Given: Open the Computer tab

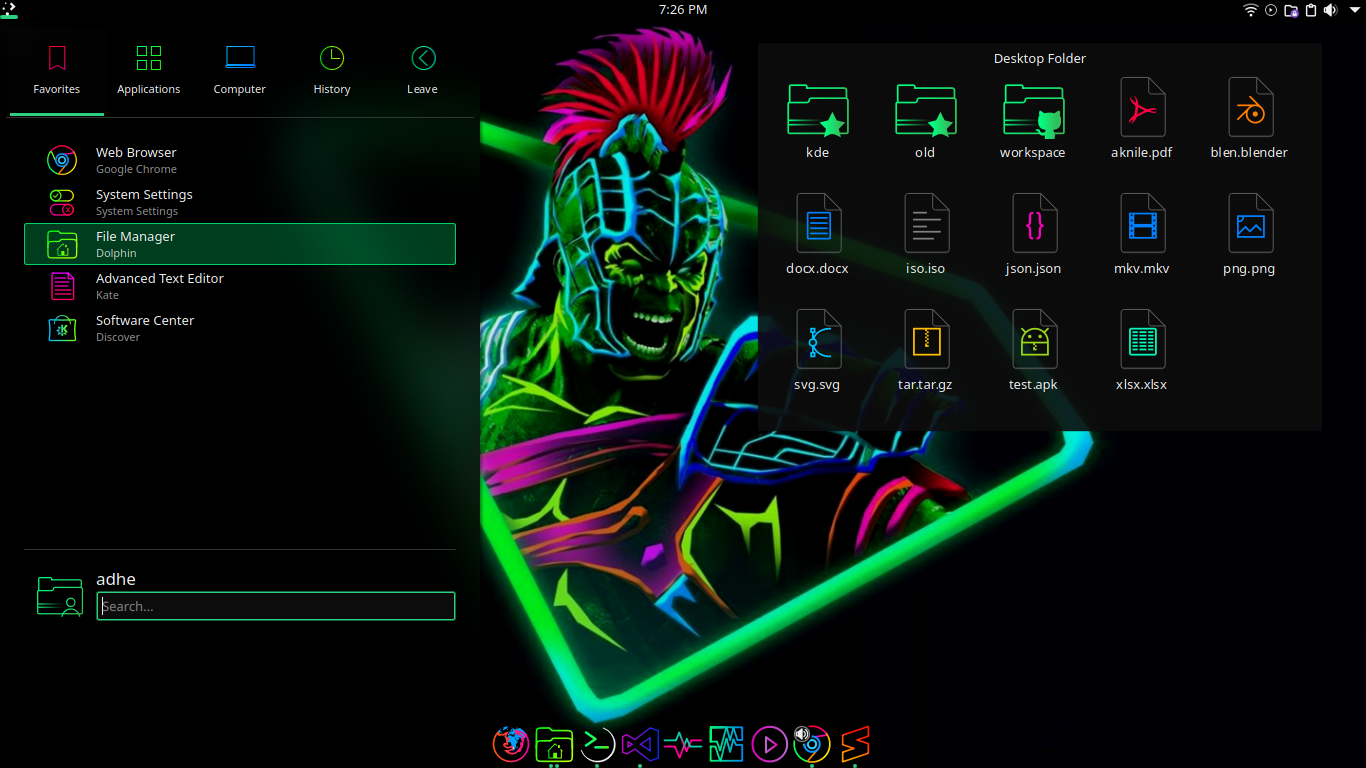Looking at the screenshot, I should click(240, 70).
